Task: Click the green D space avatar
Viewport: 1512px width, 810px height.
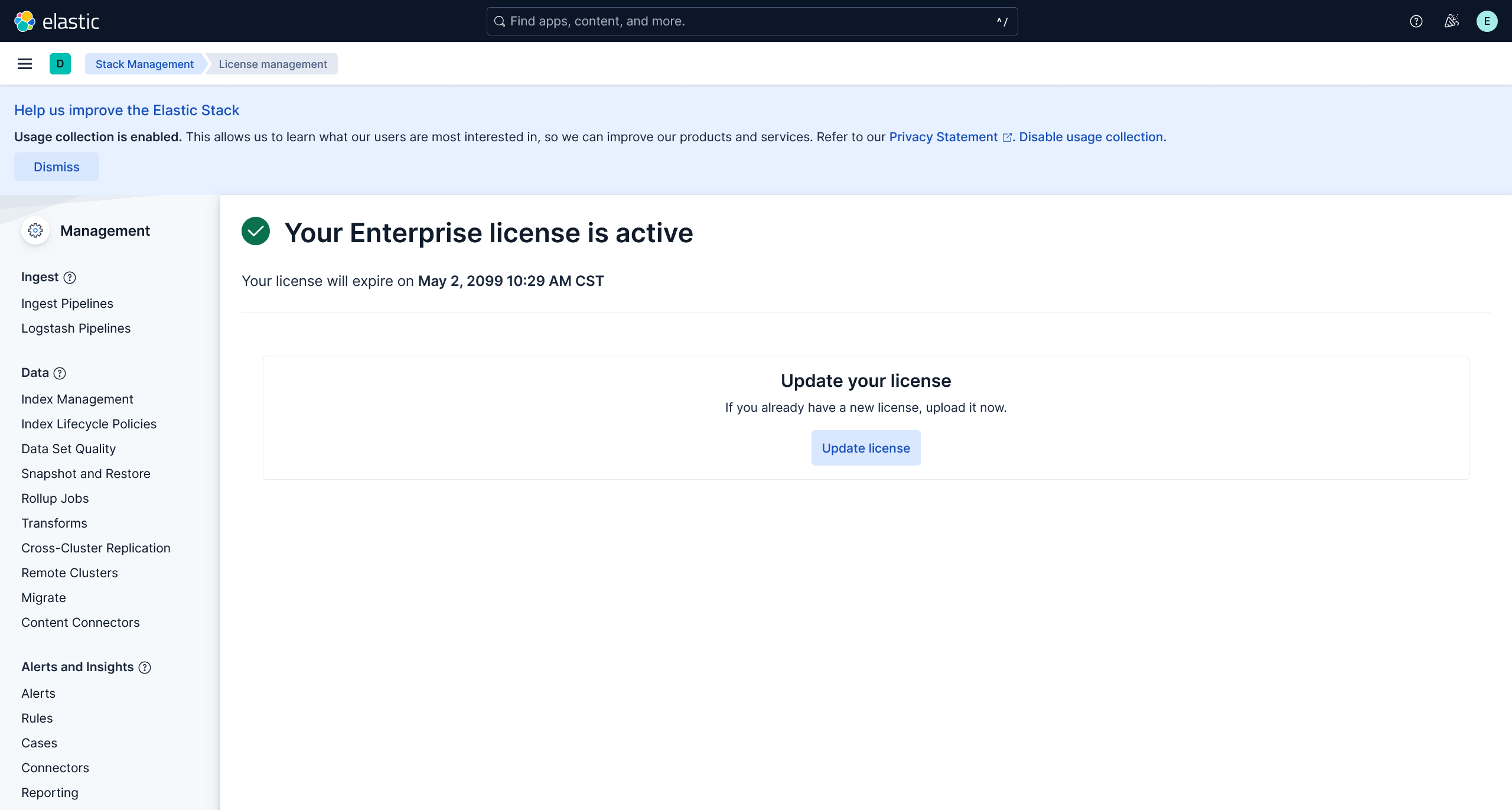Action: (x=60, y=64)
